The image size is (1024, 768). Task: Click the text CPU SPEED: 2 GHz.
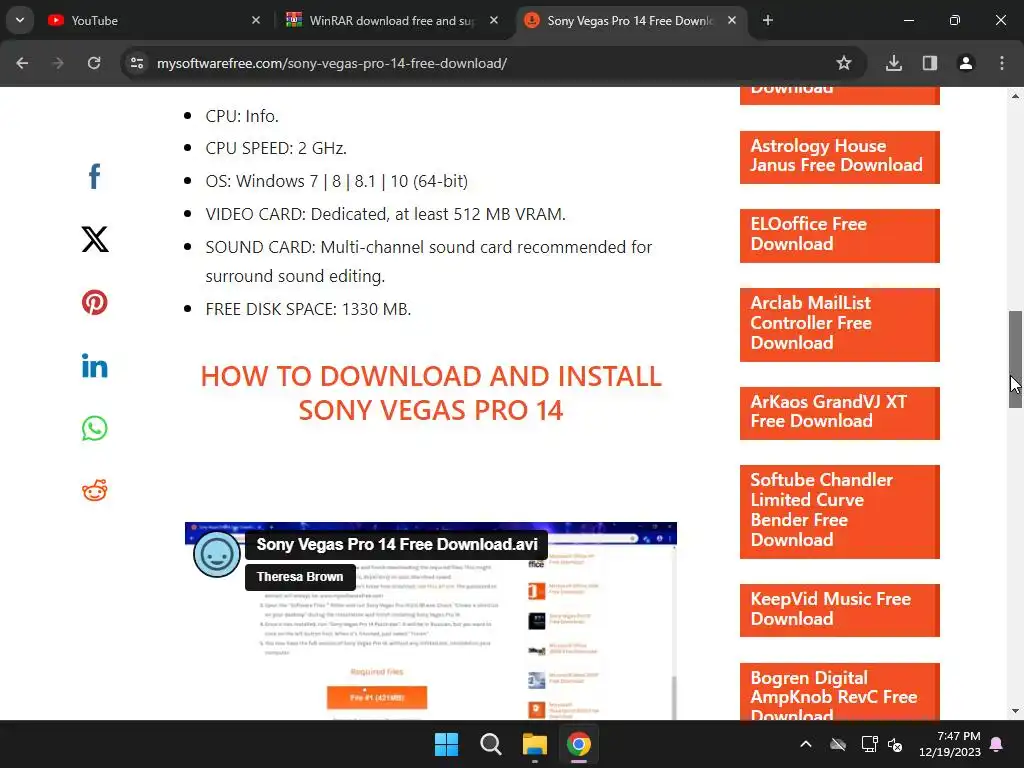[276, 148]
